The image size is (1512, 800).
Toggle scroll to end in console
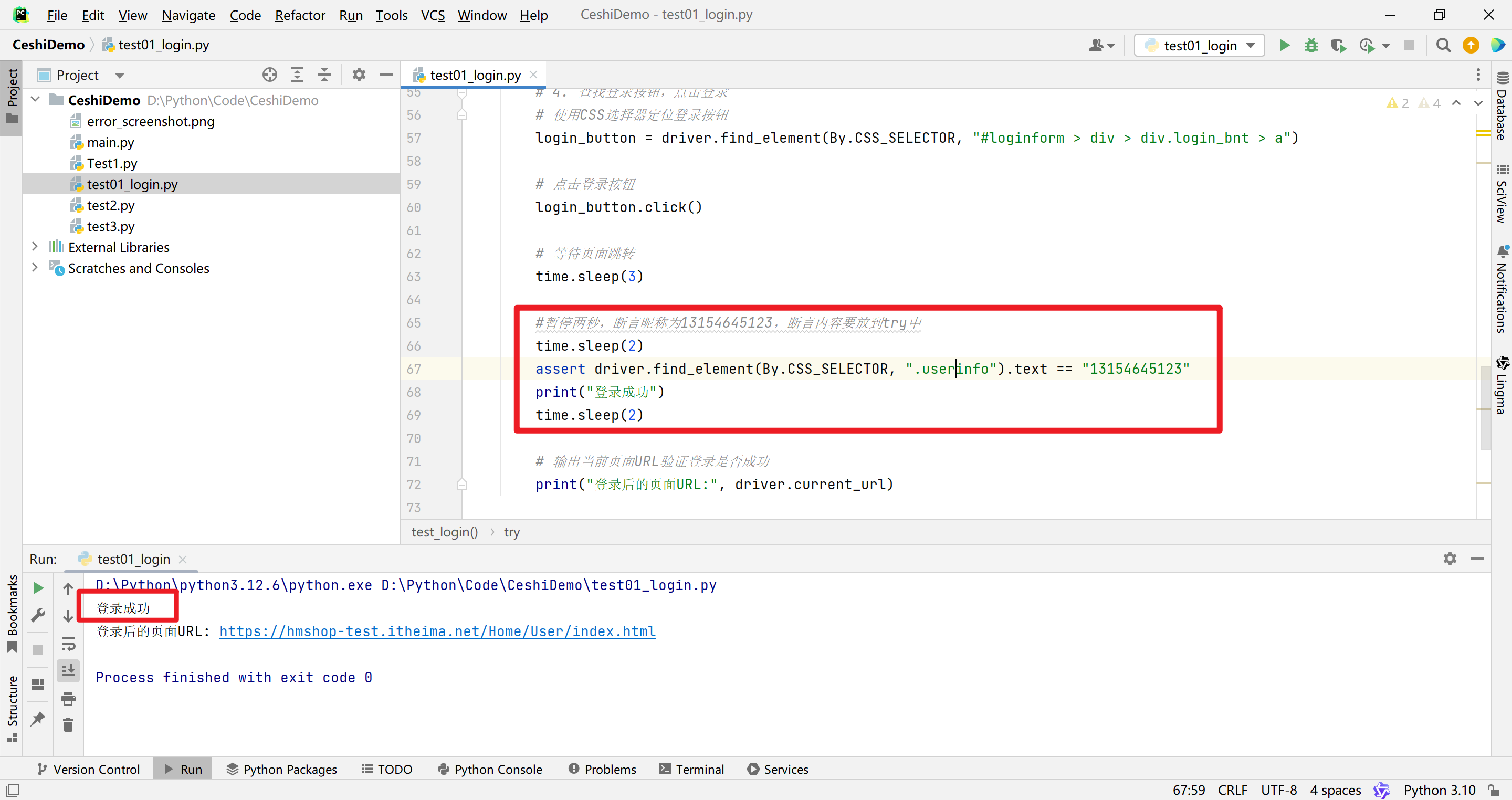tap(68, 670)
